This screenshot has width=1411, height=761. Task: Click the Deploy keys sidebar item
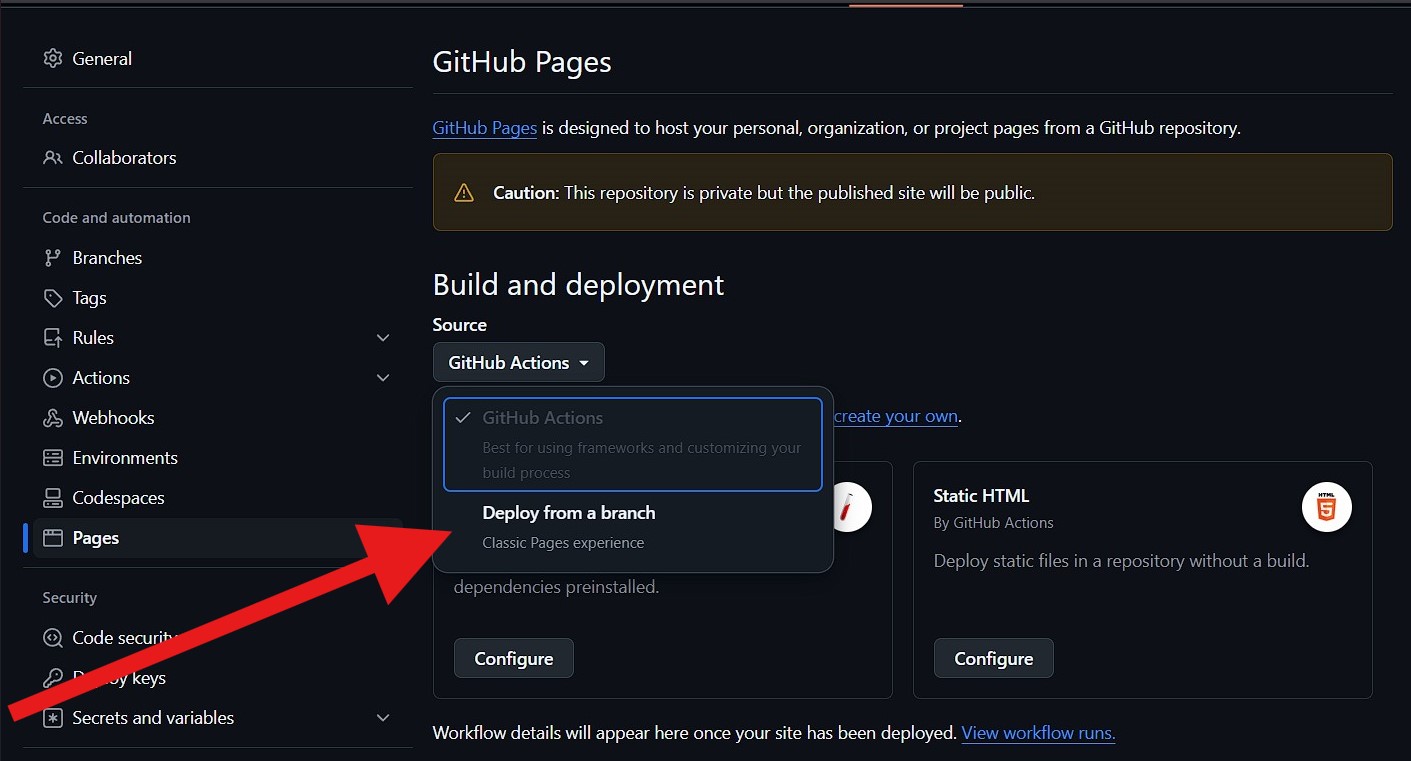click(110, 677)
